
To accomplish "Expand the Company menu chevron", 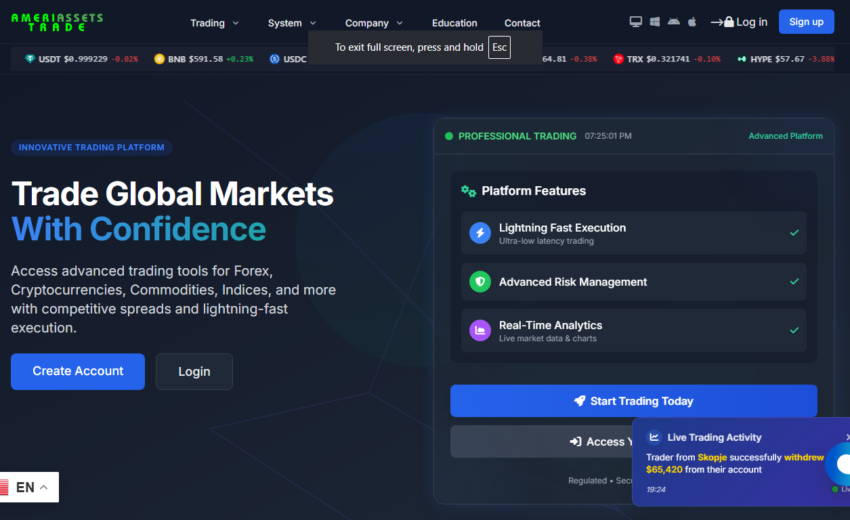I will coord(400,23).
